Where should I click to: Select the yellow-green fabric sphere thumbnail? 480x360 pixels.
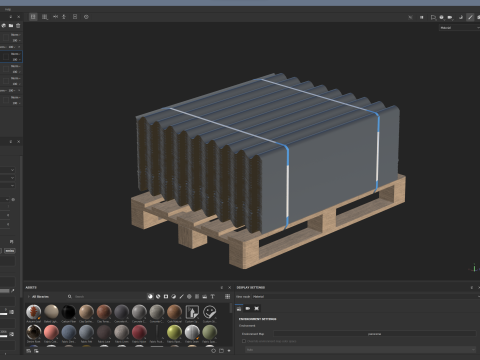coord(174,332)
